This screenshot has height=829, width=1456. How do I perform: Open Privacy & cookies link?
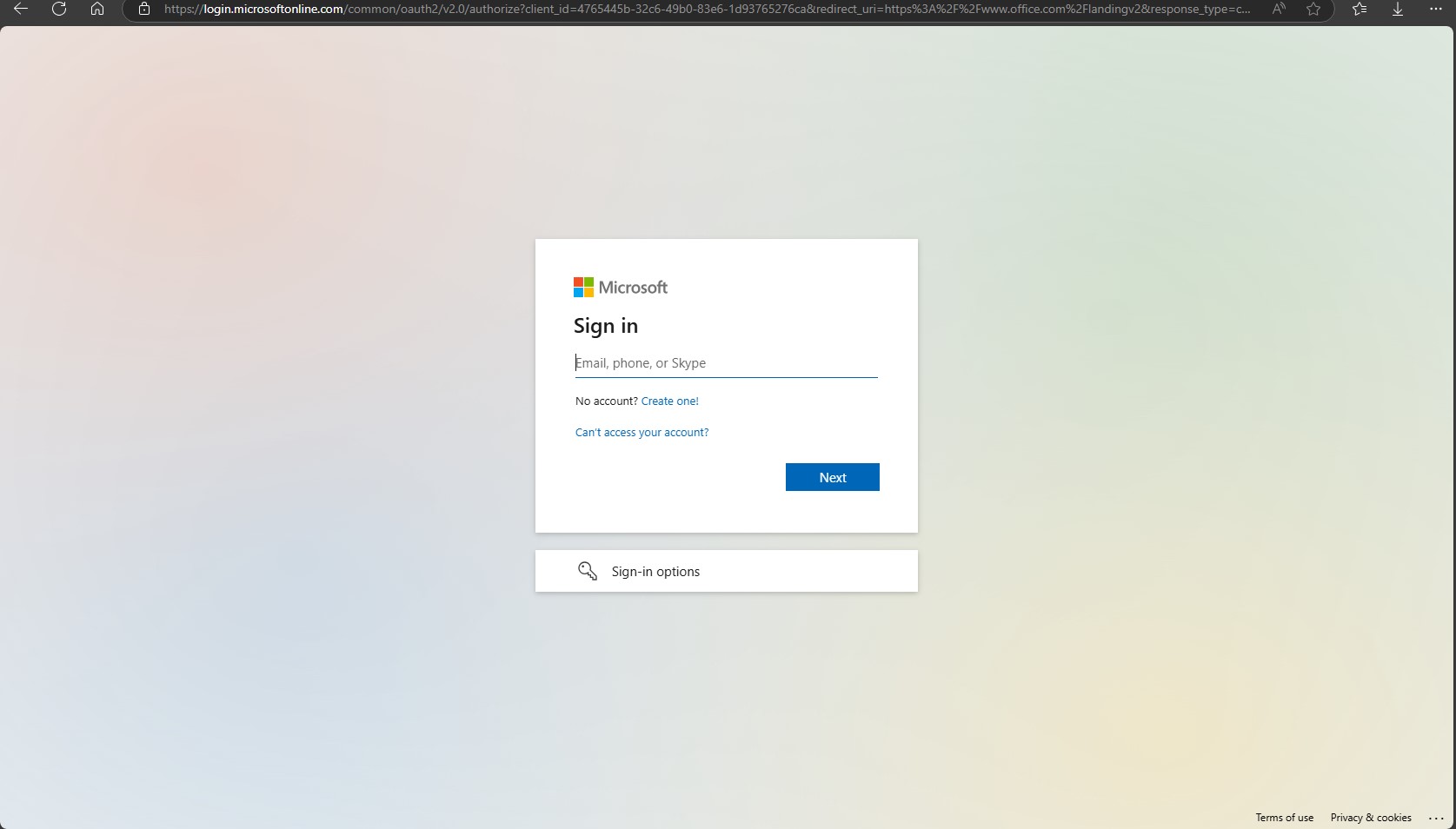(1370, 818)
